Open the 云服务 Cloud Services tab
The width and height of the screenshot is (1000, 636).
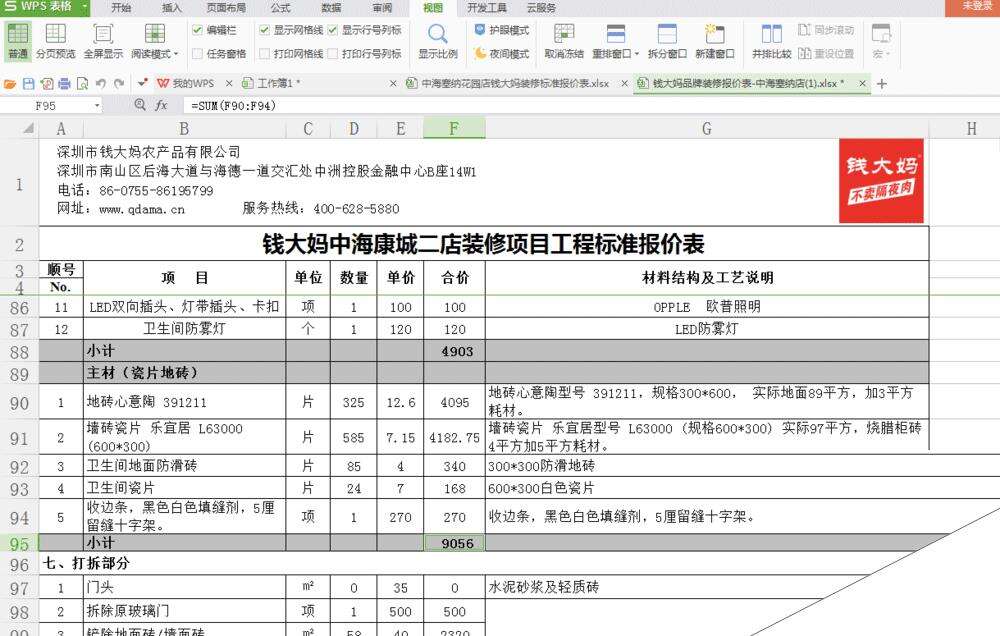541,8
